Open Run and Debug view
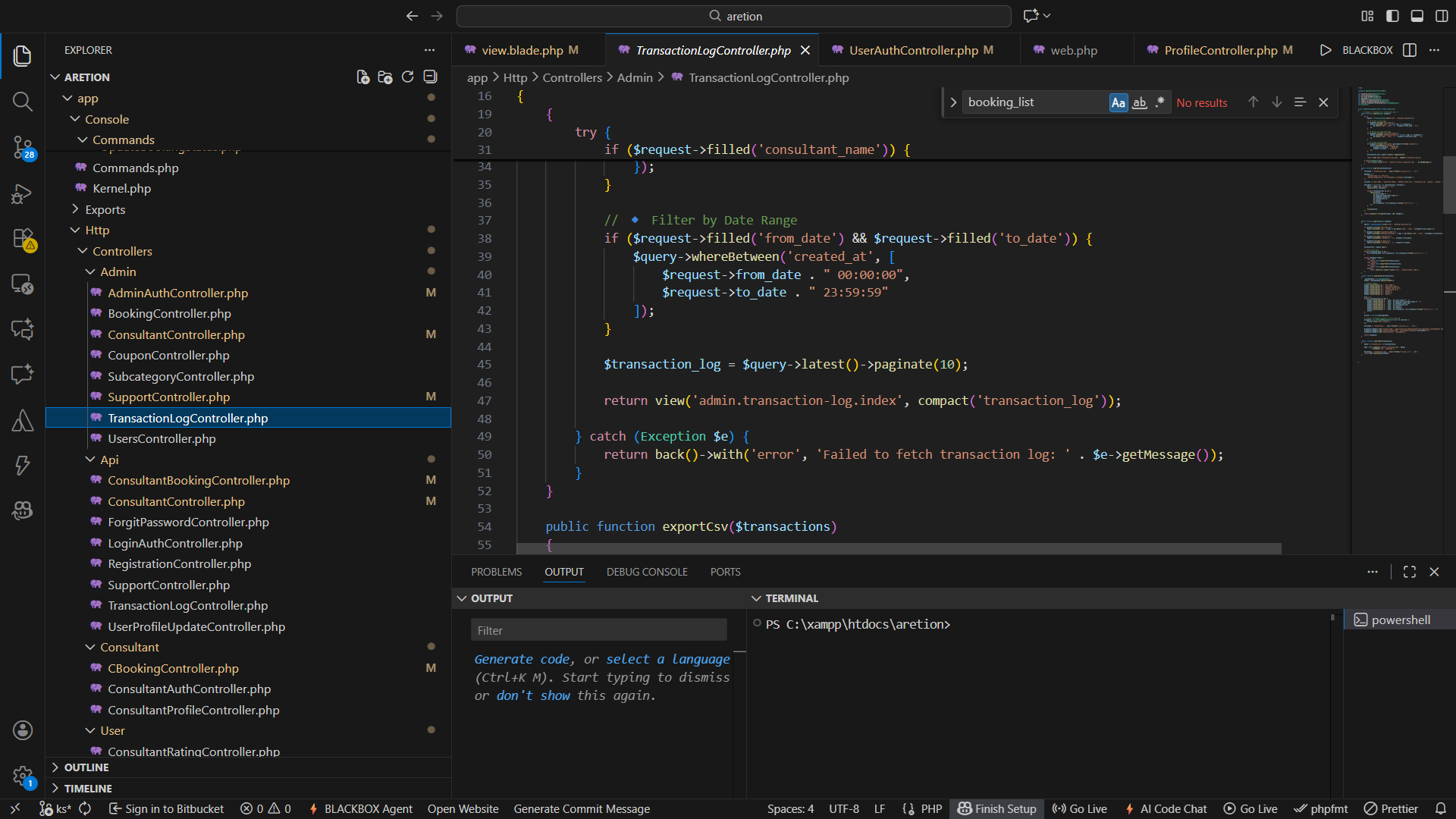Screen dimensions: 1456x819 [22, 193]
